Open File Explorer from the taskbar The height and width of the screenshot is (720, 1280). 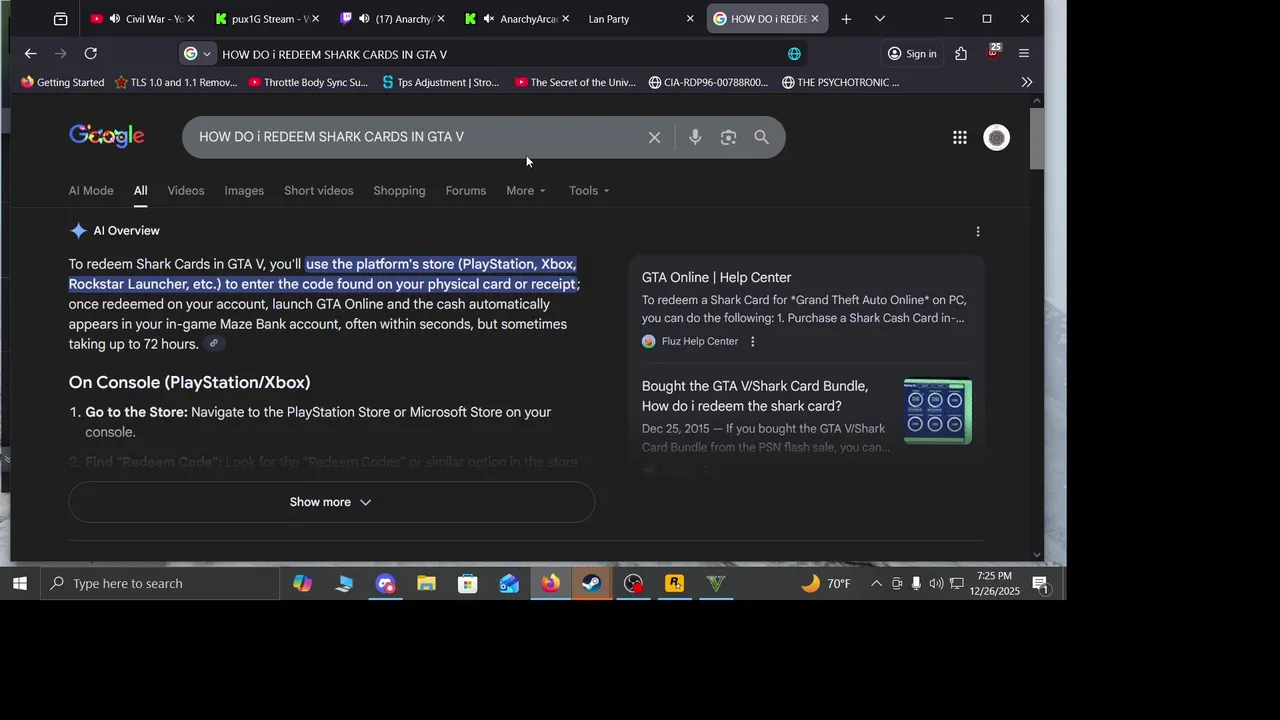point(427,584)
